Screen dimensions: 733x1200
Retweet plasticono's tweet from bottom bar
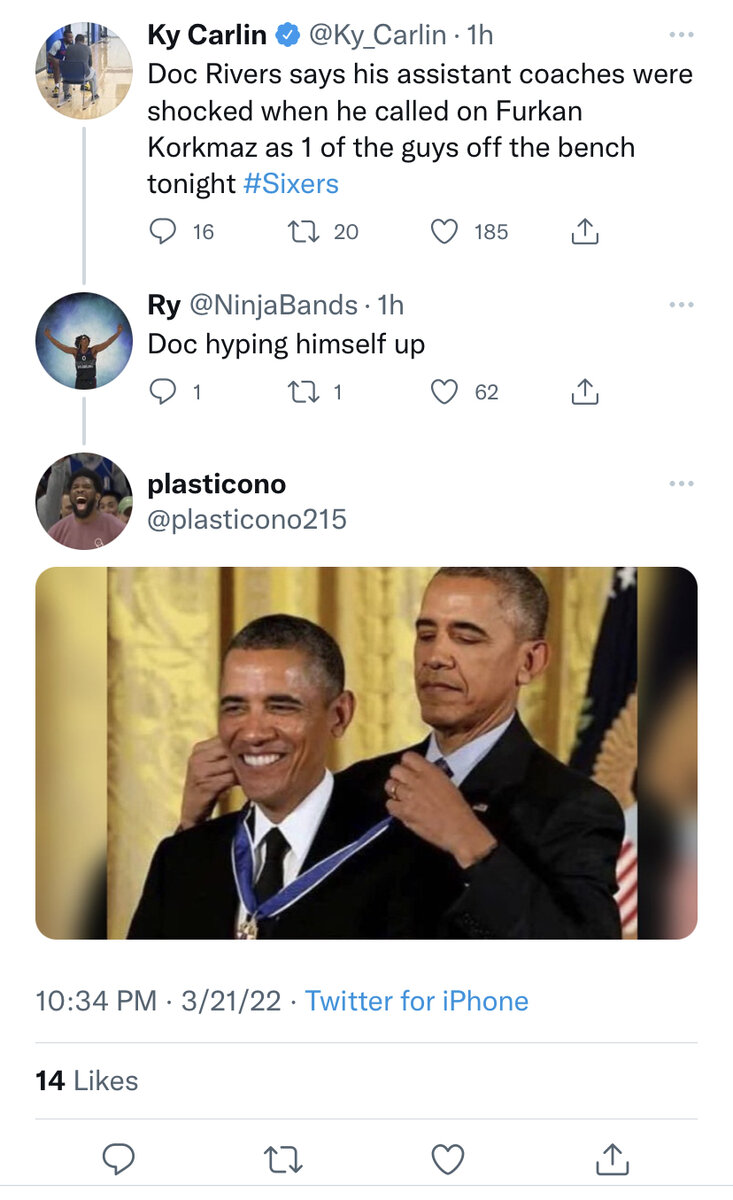point(283,1160)
